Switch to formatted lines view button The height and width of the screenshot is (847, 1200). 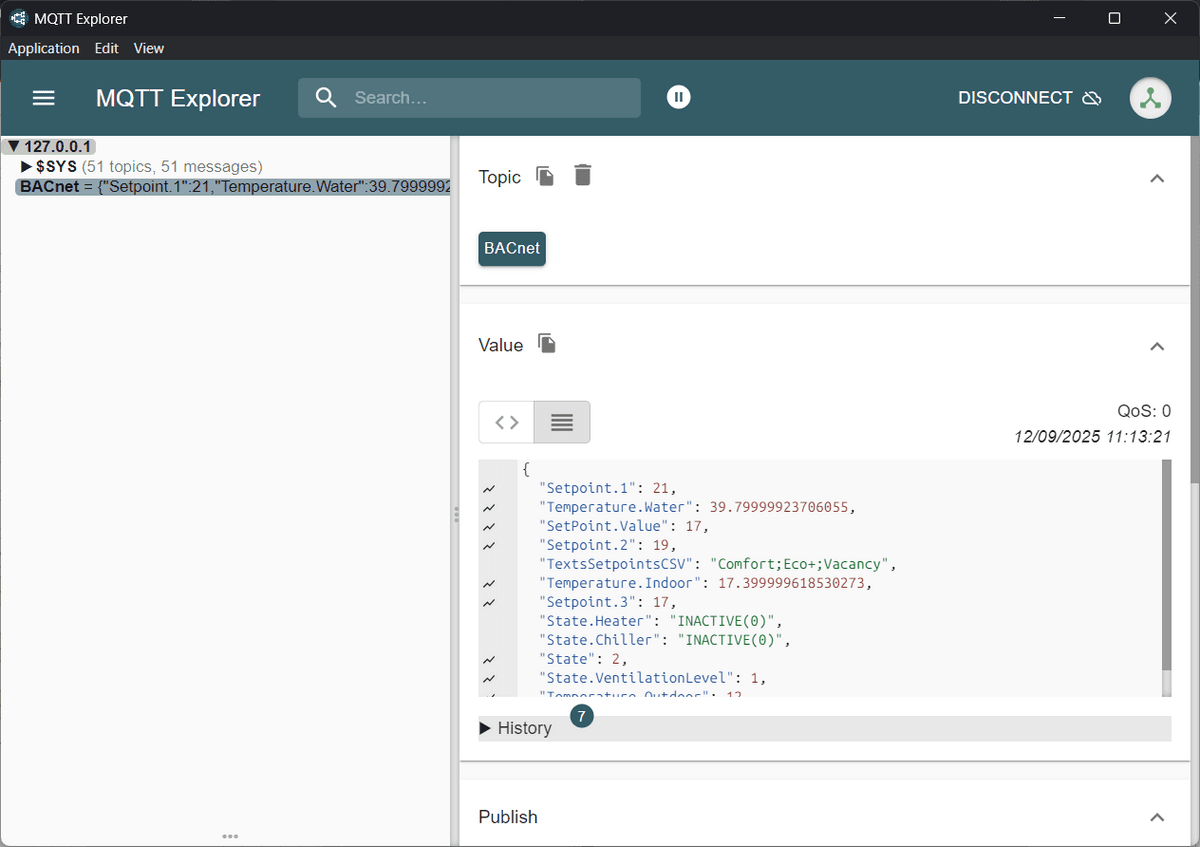coord(562,422)
